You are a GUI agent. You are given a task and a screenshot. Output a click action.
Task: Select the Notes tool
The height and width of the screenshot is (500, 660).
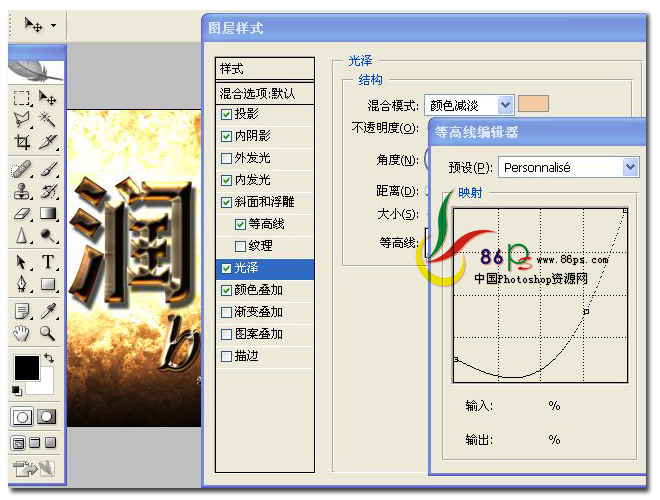pyautogui.click(x=21, y=311)
